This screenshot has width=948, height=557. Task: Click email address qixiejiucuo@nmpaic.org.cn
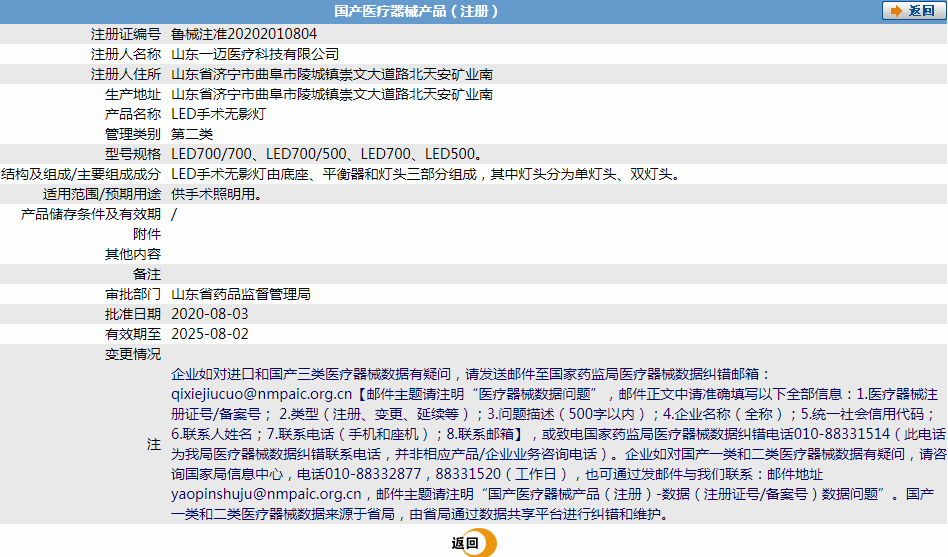(x=261, y=394)
